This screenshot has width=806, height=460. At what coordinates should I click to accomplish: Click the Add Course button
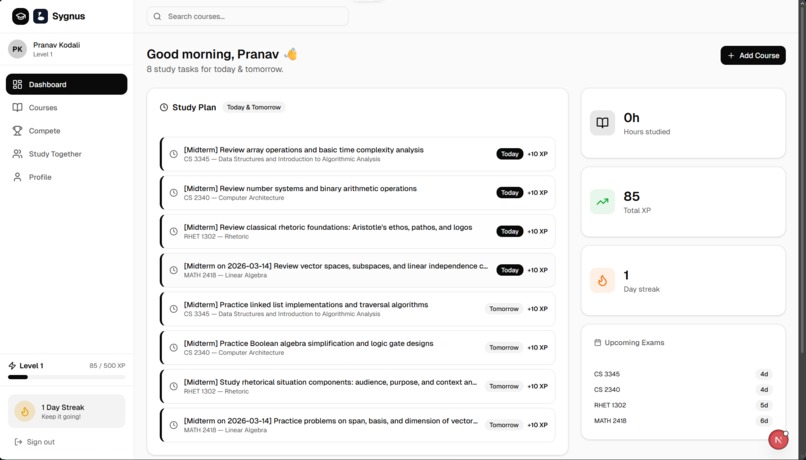[753, 56]
